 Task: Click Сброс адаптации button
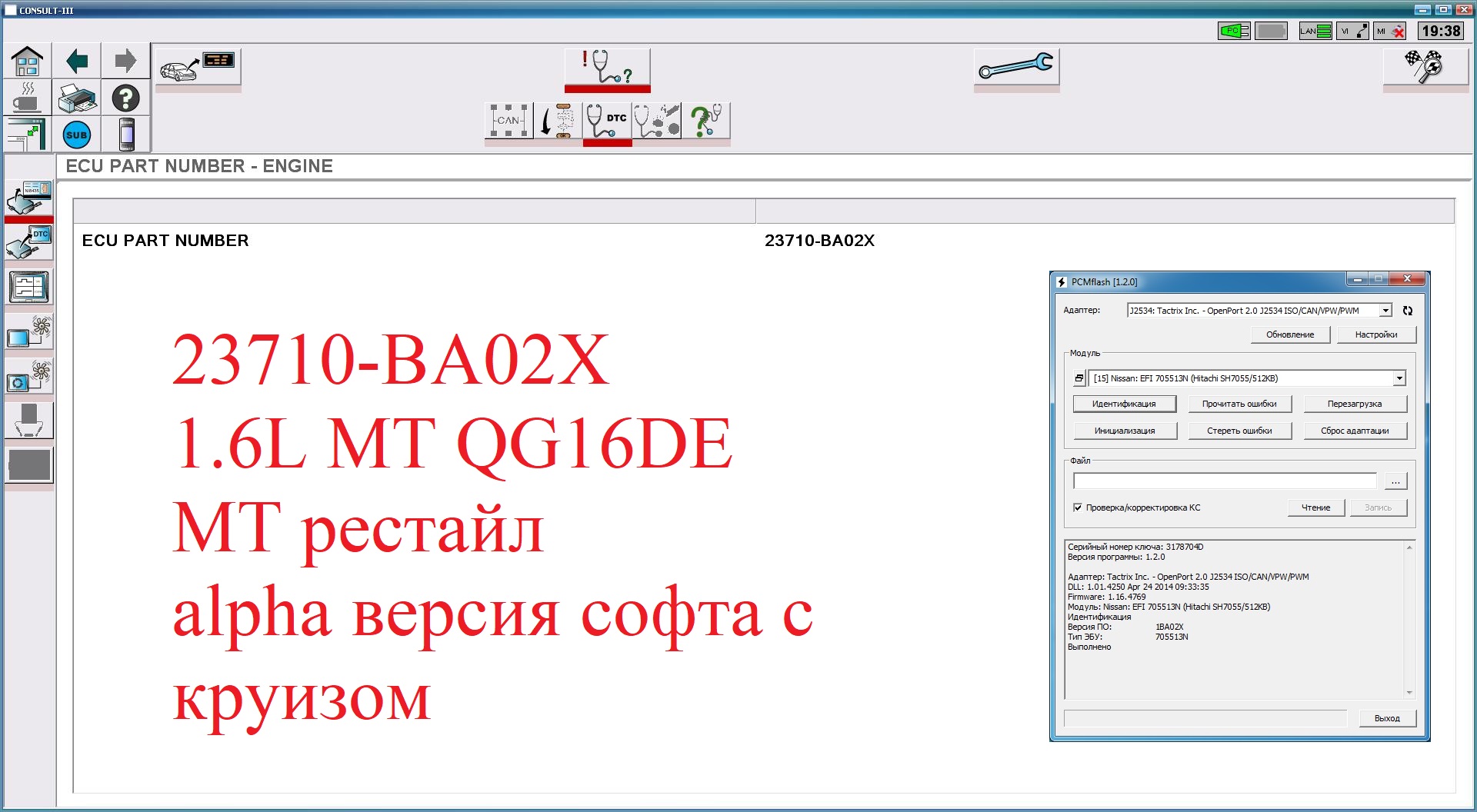point(1355,431)
